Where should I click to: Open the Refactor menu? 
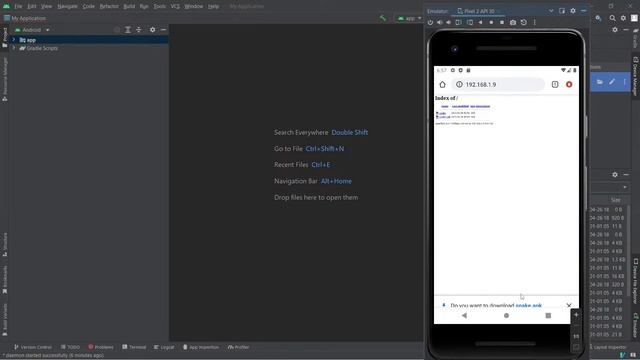109,7
